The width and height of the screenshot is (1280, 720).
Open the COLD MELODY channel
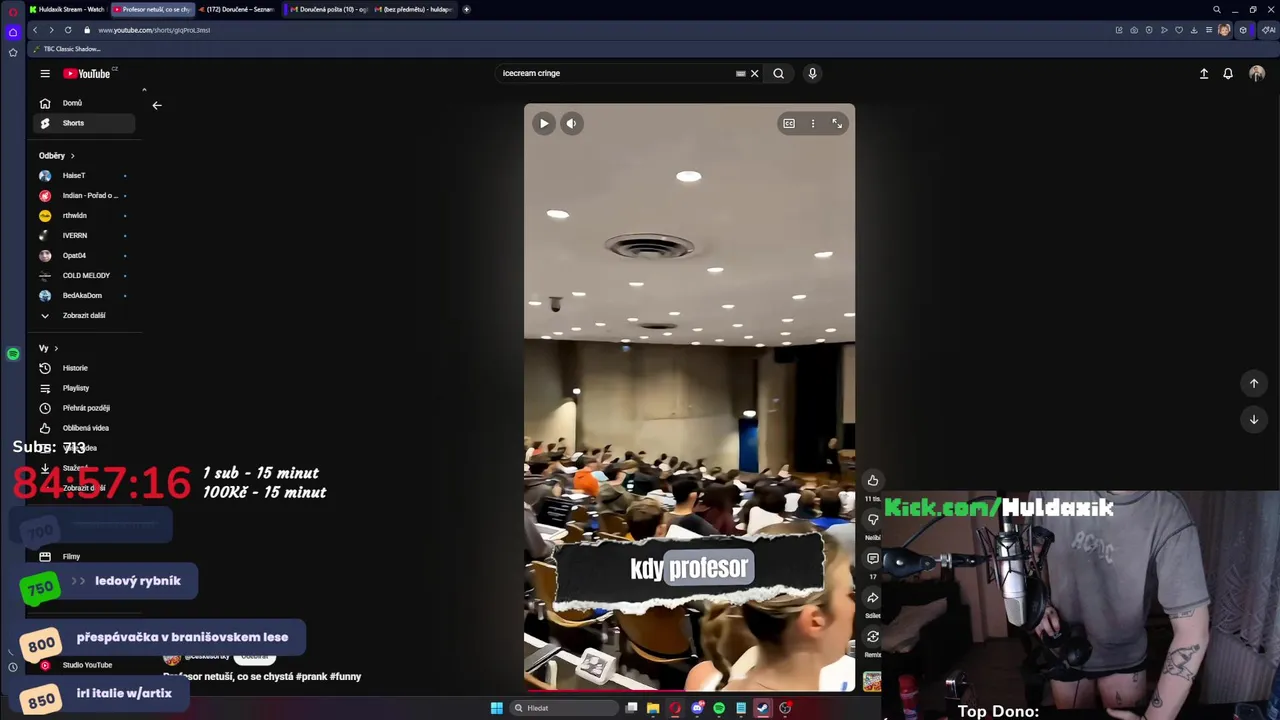pyautogui.click(x=84, y=275)
